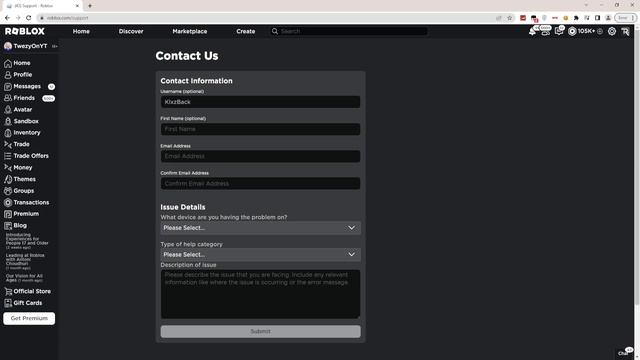Submit the contact form

(260, 331)
